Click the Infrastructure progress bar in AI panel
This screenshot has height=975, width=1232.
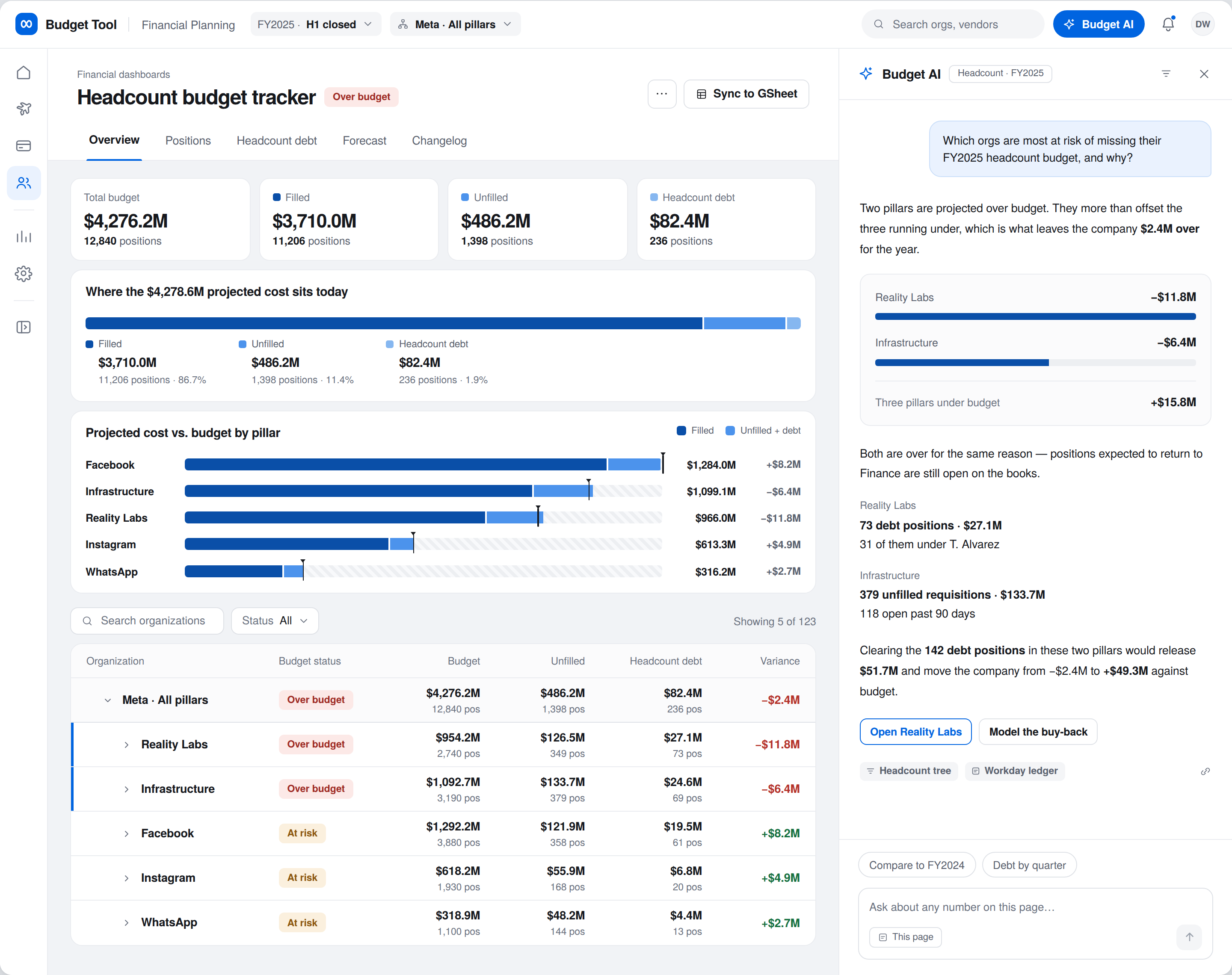point(1035,363)
